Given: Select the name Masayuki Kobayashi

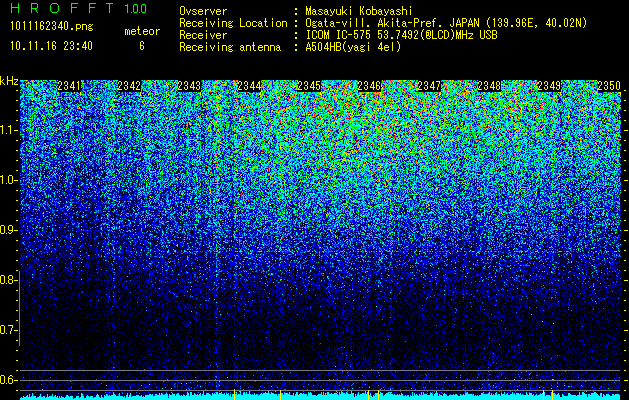Looking at the screenshot, I should coord(359,12).
